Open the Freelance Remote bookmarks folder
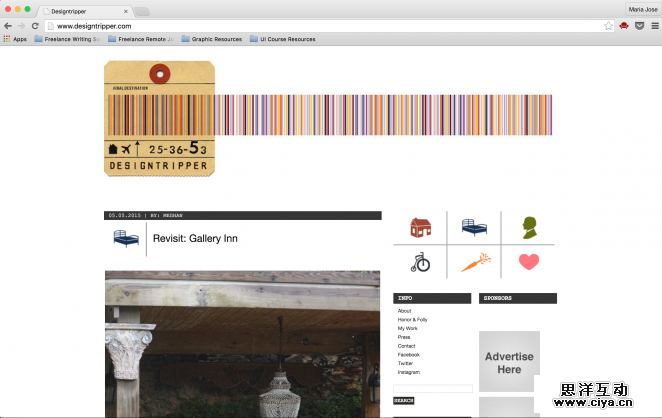This screenshot has height=418, width=662. coord(141,39)
